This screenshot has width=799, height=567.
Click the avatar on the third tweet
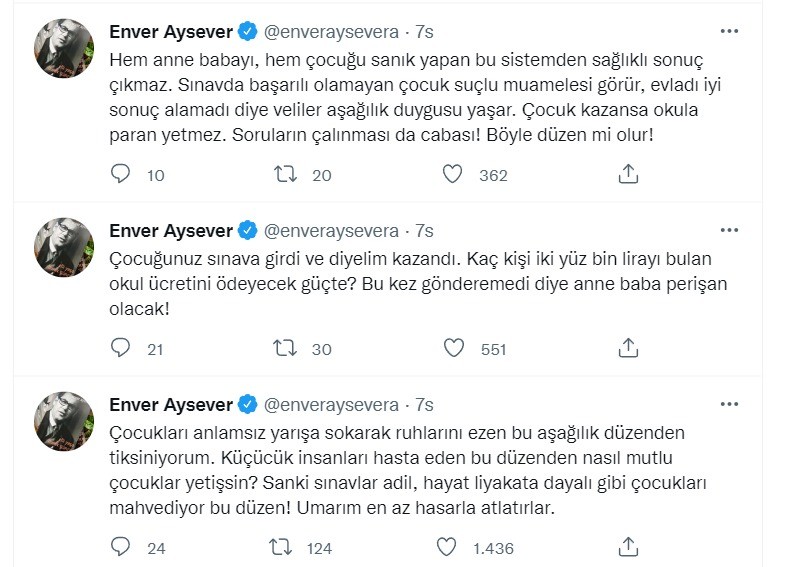pyautogui.click(x=65, y=421)
